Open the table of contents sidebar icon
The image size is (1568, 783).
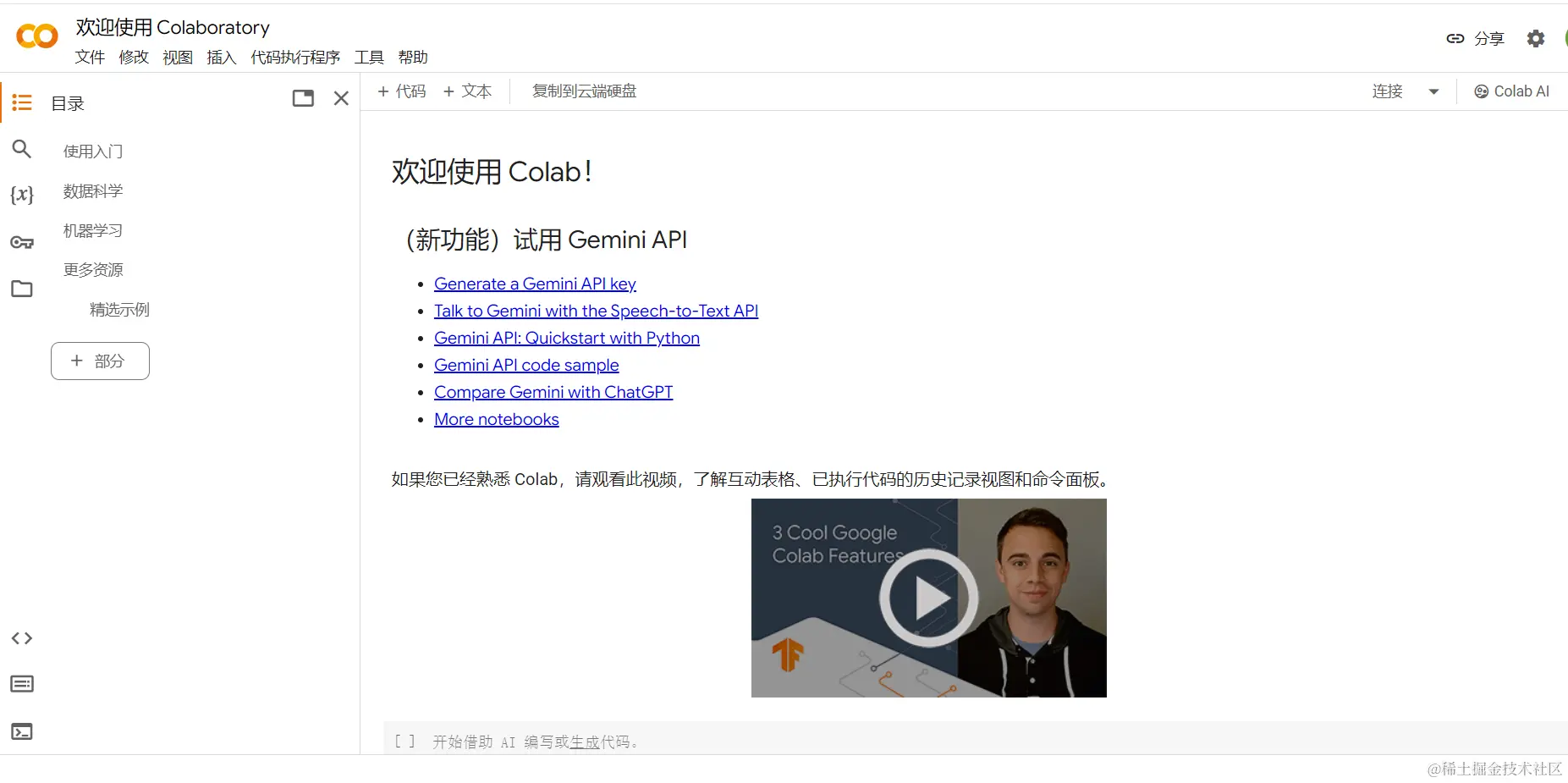coord(22,102)
